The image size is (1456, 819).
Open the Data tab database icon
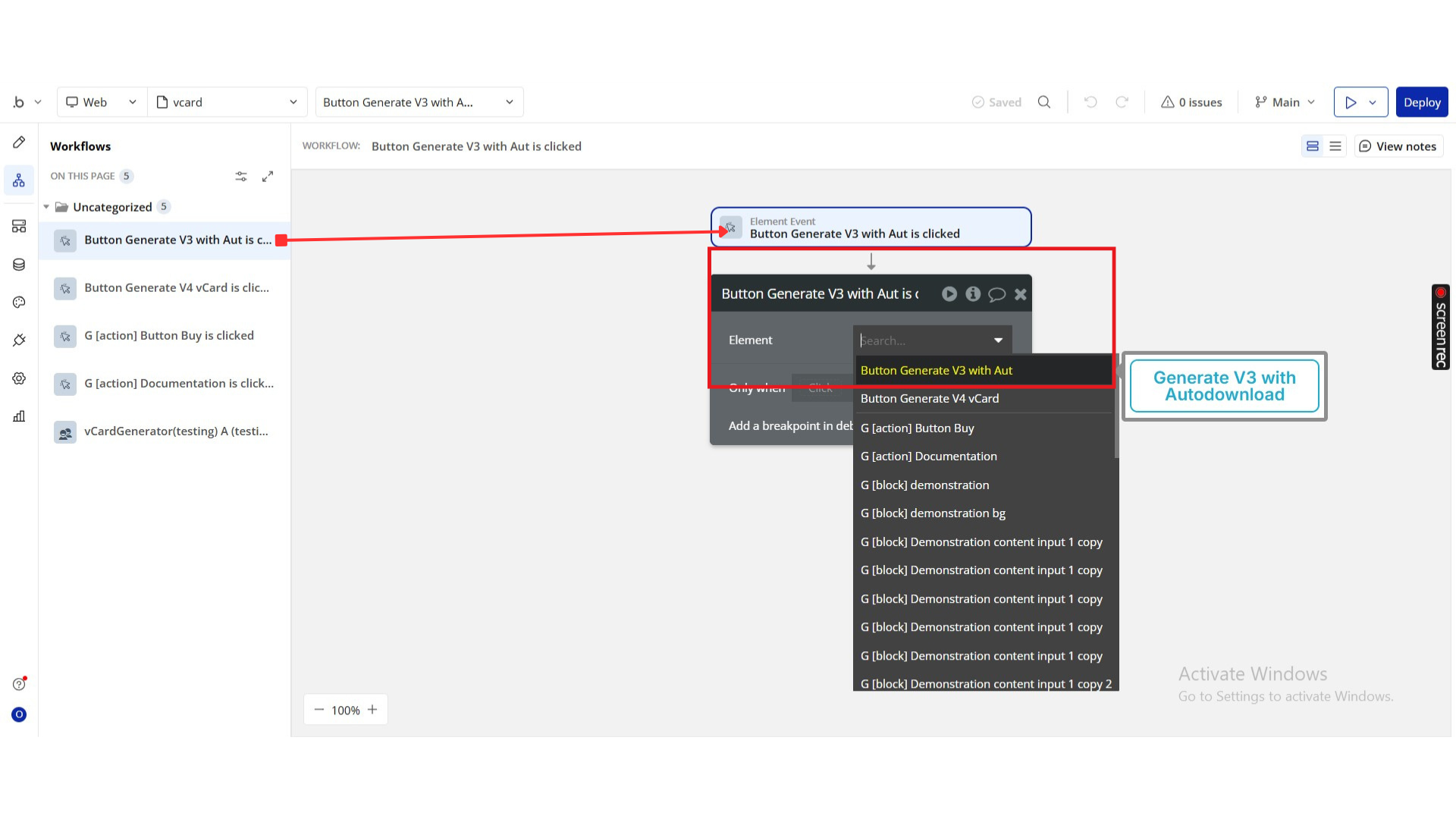[19, 265]
